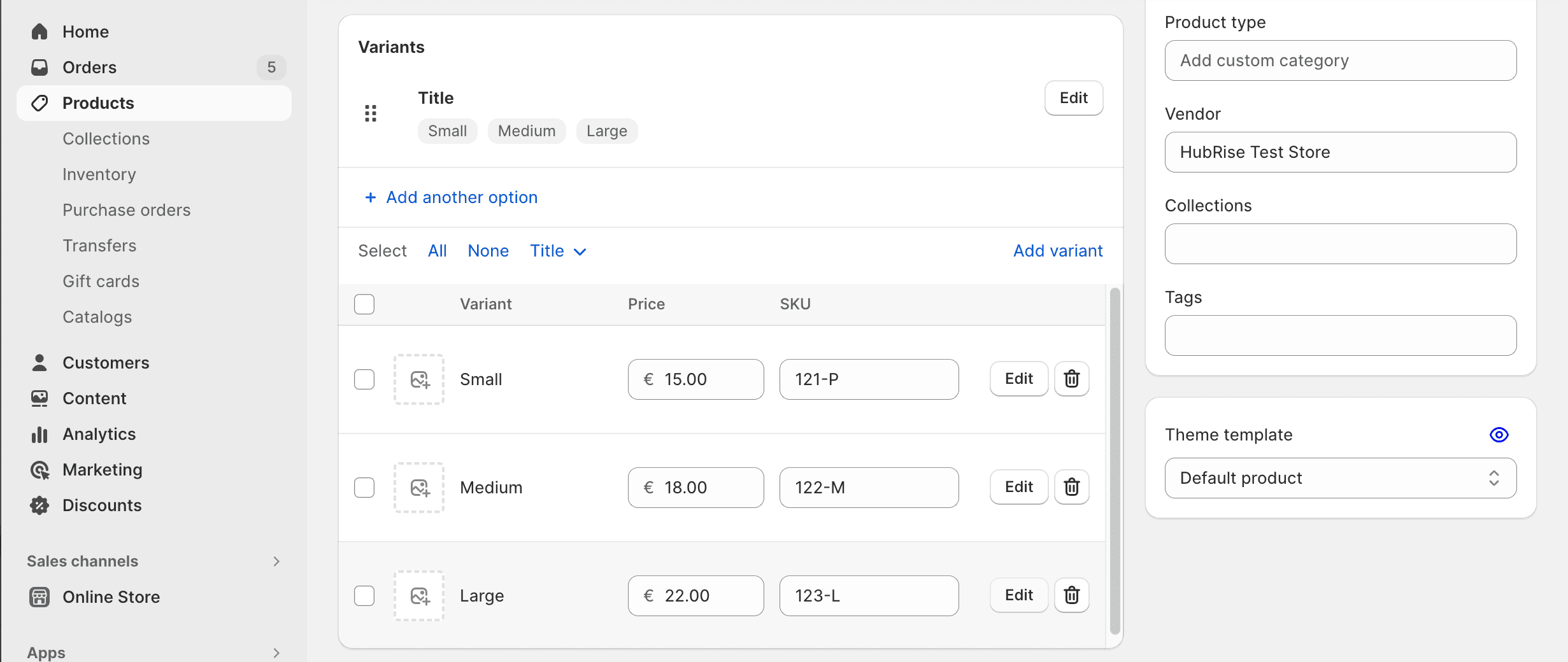Select the Medium variant checkbox
The height and width of the screenshot is (662, 1568).
click(364, 488)
